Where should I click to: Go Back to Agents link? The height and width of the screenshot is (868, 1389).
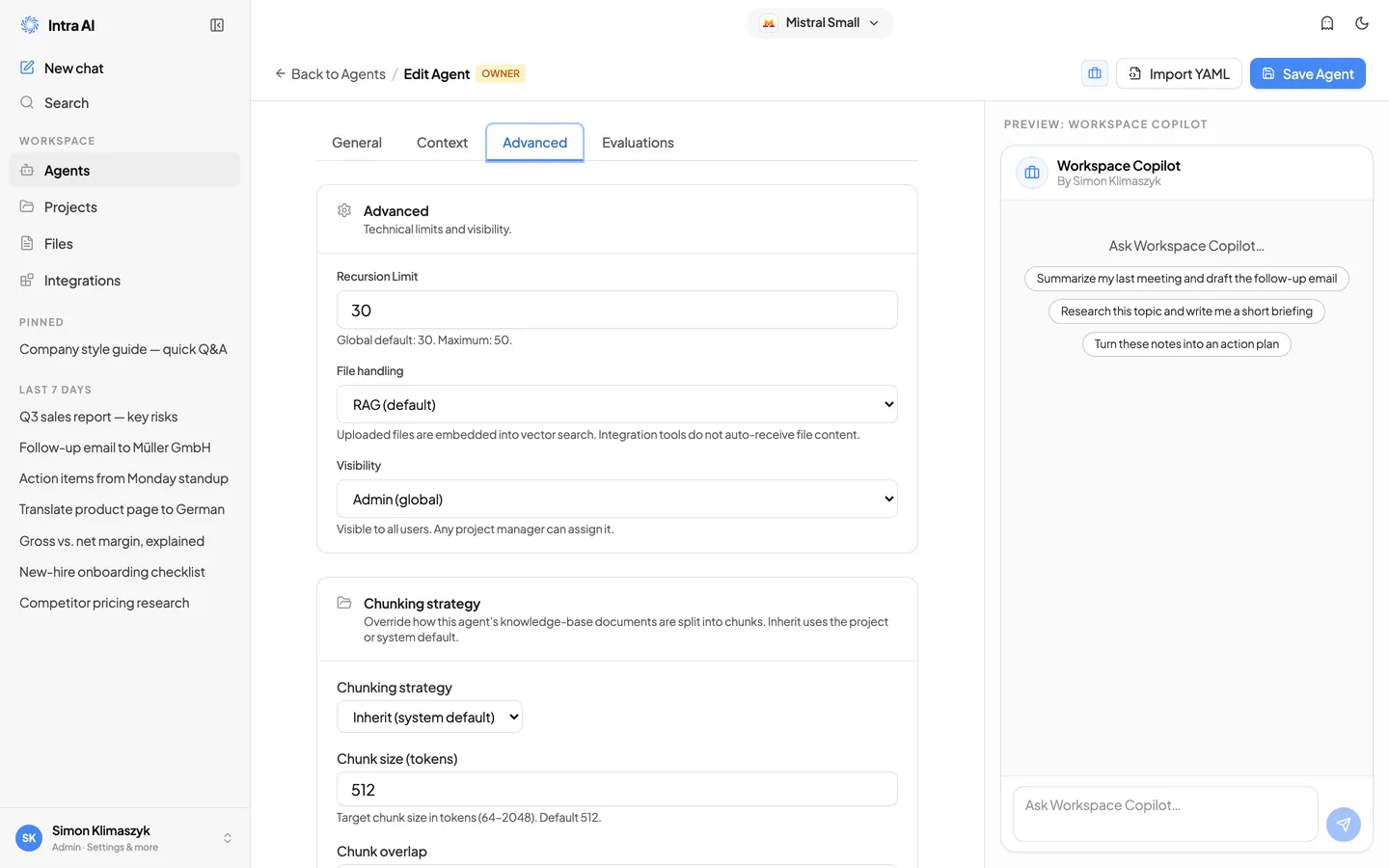pyautogui.click(x=330, y=73)
